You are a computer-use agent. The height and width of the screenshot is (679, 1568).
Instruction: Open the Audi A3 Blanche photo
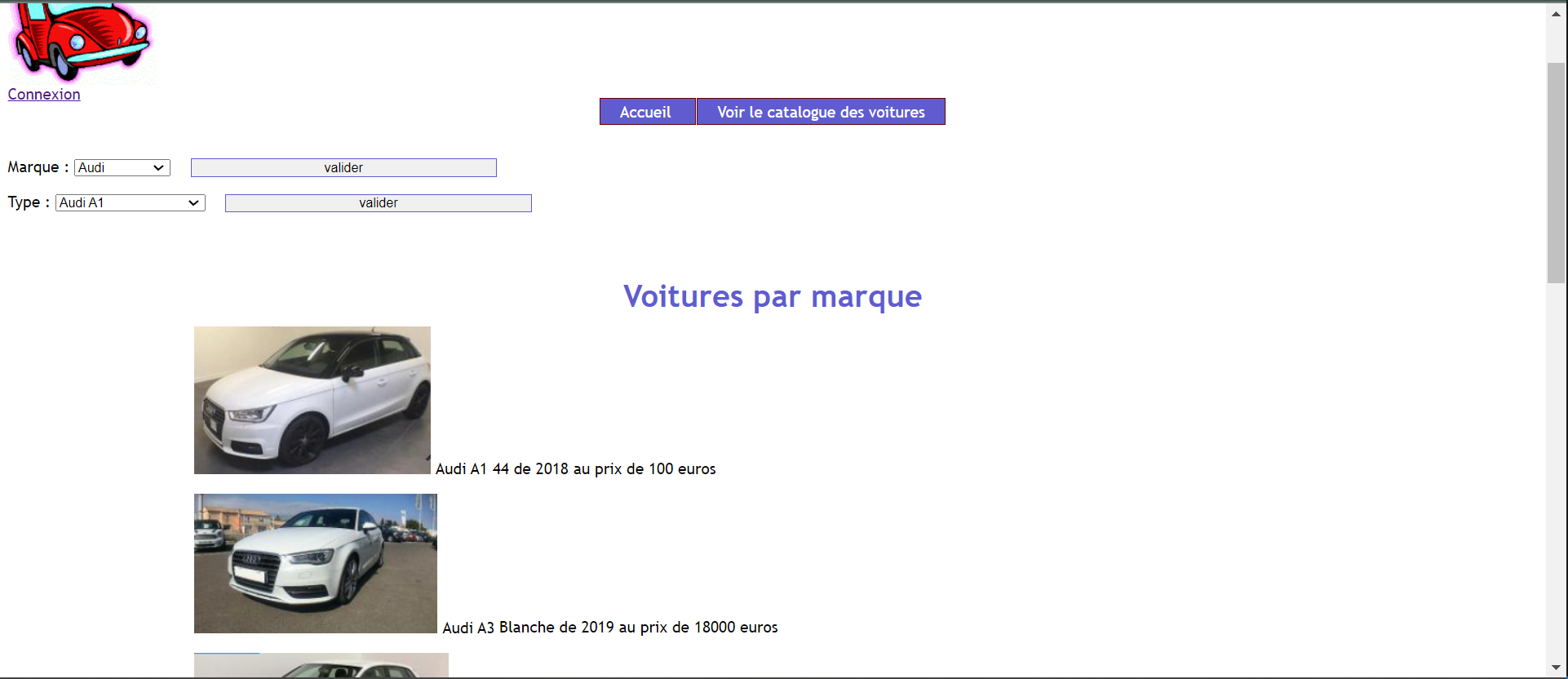click(x=316, y=563)
